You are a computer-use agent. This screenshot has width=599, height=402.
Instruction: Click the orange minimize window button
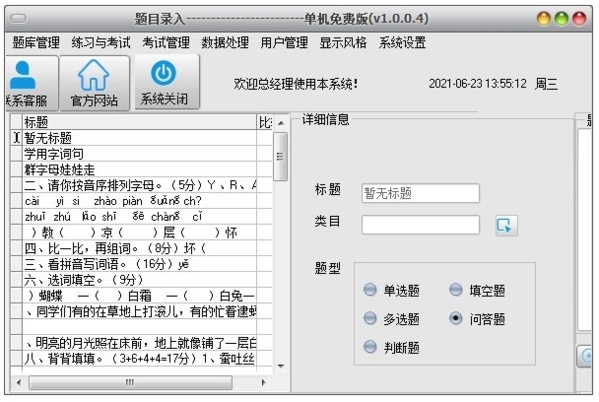coord(544,19)
